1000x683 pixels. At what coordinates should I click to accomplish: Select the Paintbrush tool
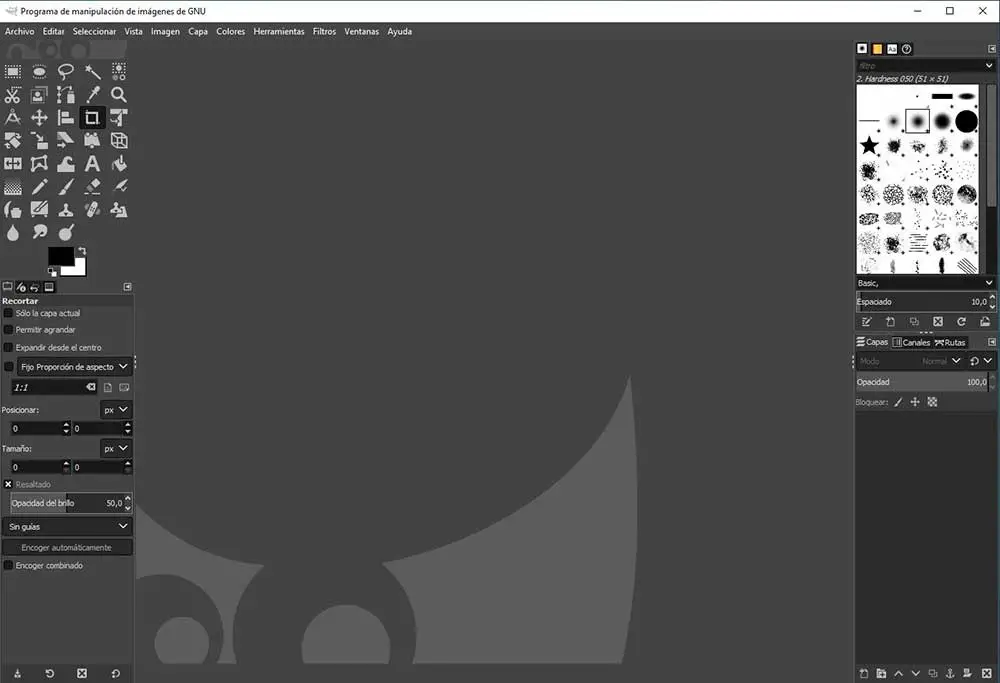(66, 187)
